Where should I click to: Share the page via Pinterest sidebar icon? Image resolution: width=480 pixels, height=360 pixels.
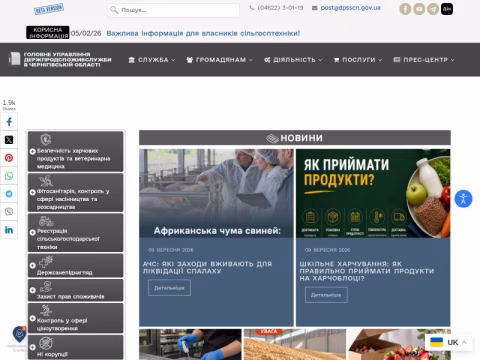[x=9, y=158]
